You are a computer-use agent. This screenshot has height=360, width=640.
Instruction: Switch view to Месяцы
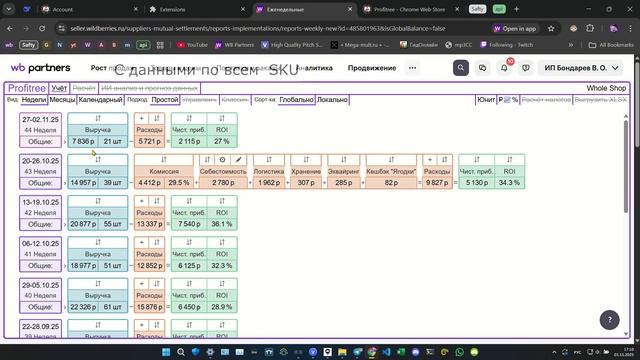(x=62, y=100)
